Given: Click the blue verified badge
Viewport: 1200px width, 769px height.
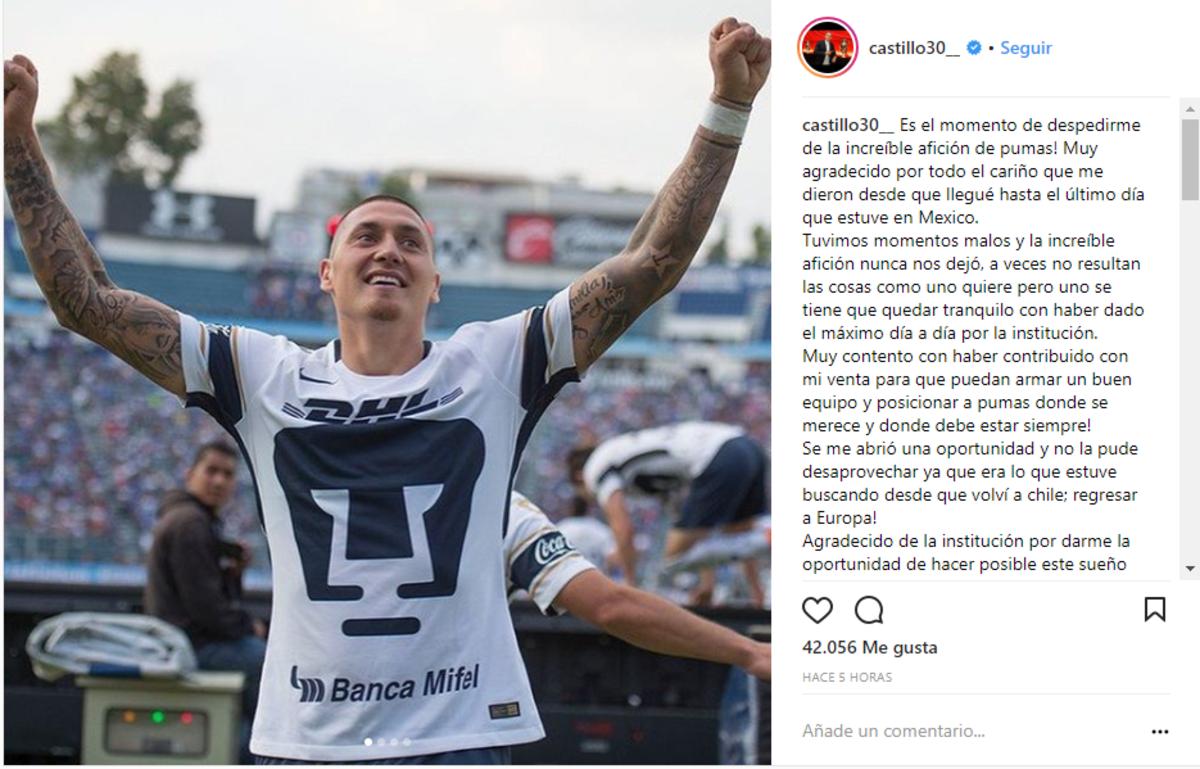Looking at the screenshot, I should coord(973,48).
